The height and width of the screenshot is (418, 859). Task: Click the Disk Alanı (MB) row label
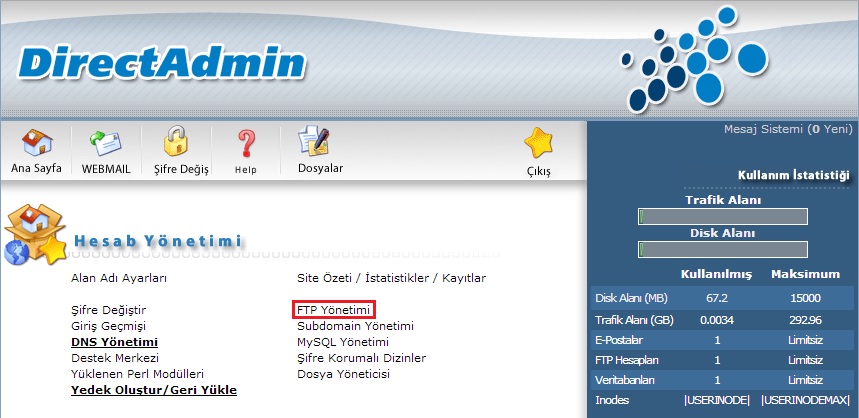coord(632,299)
